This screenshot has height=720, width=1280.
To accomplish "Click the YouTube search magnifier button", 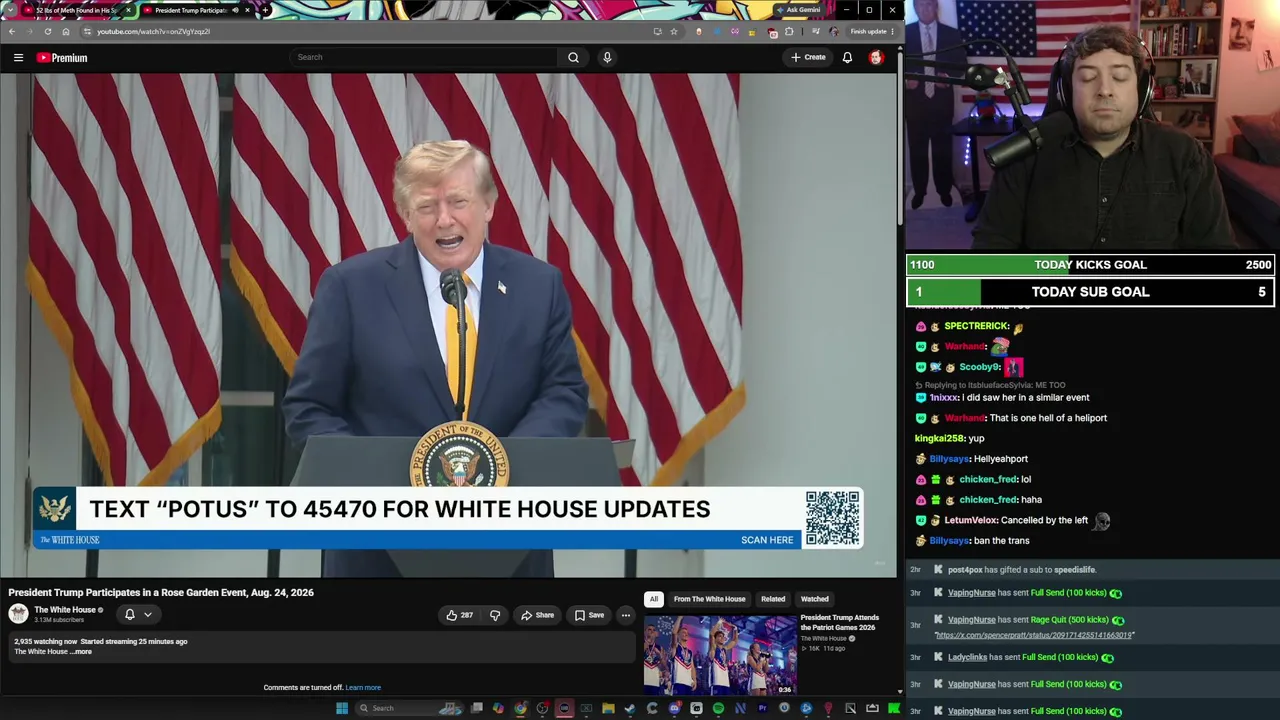I will [573, 57].
